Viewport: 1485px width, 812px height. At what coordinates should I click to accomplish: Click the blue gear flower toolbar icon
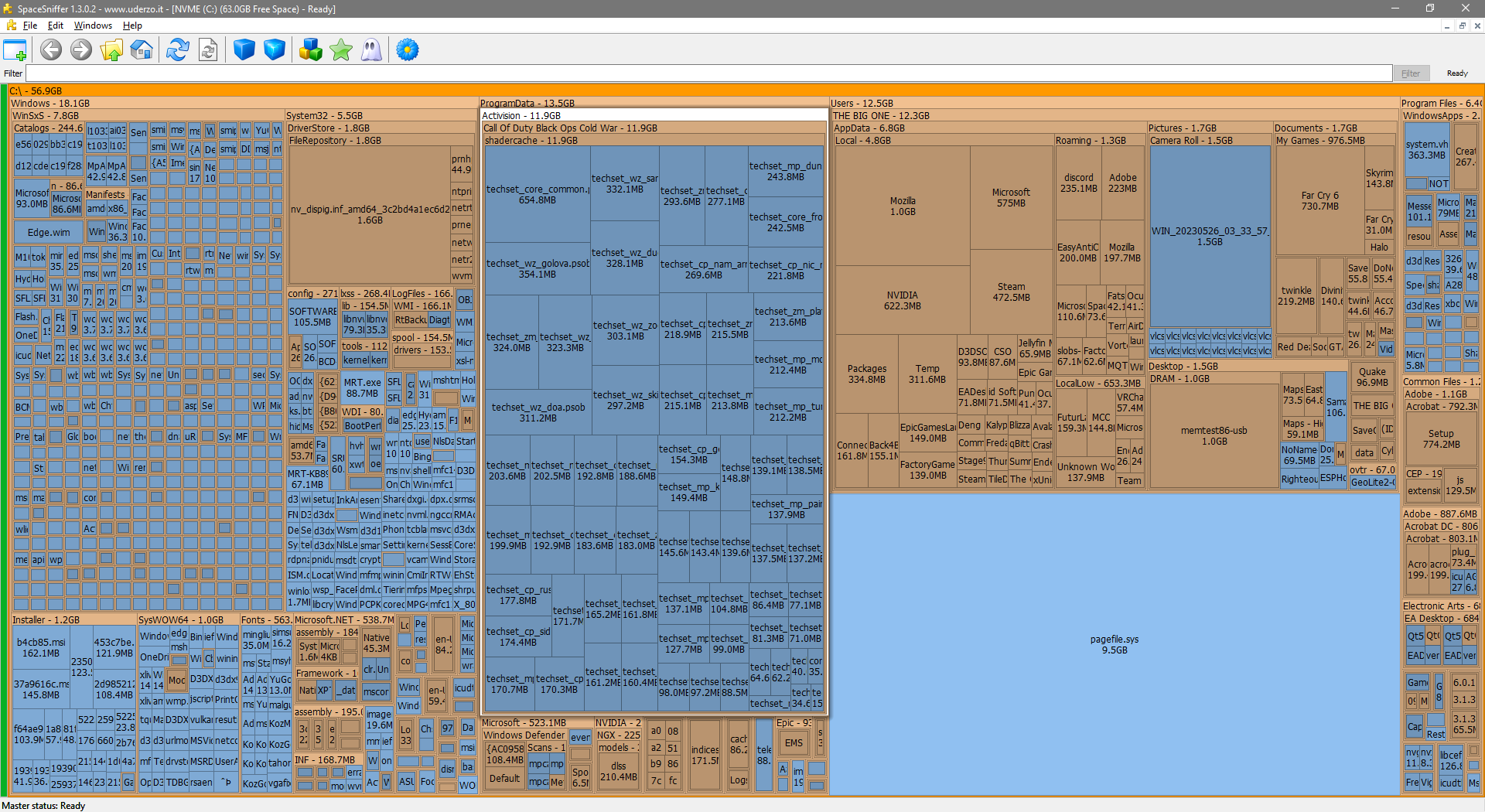[408, 50]
